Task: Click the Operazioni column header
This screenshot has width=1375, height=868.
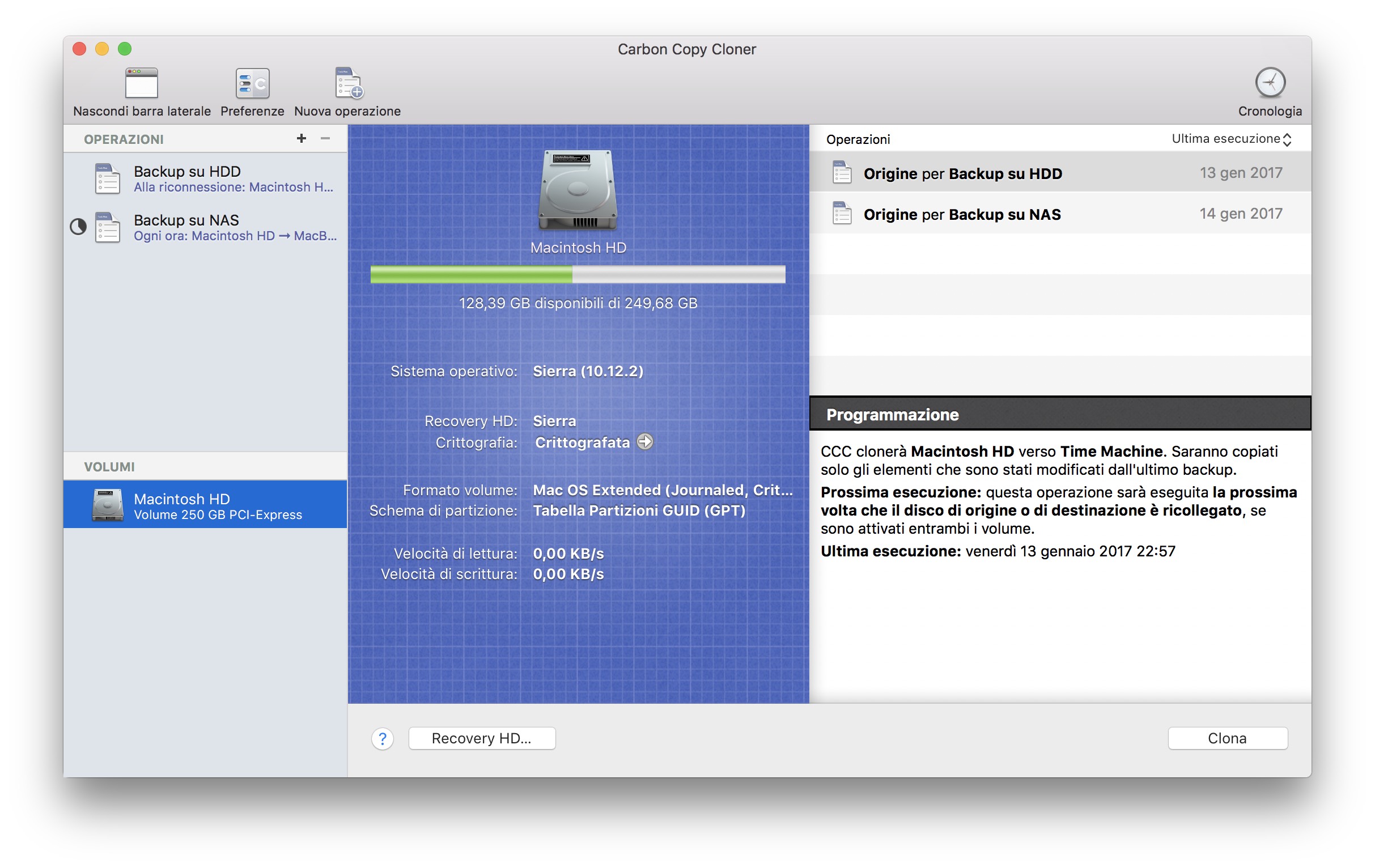Action: (x=858, y=139)
